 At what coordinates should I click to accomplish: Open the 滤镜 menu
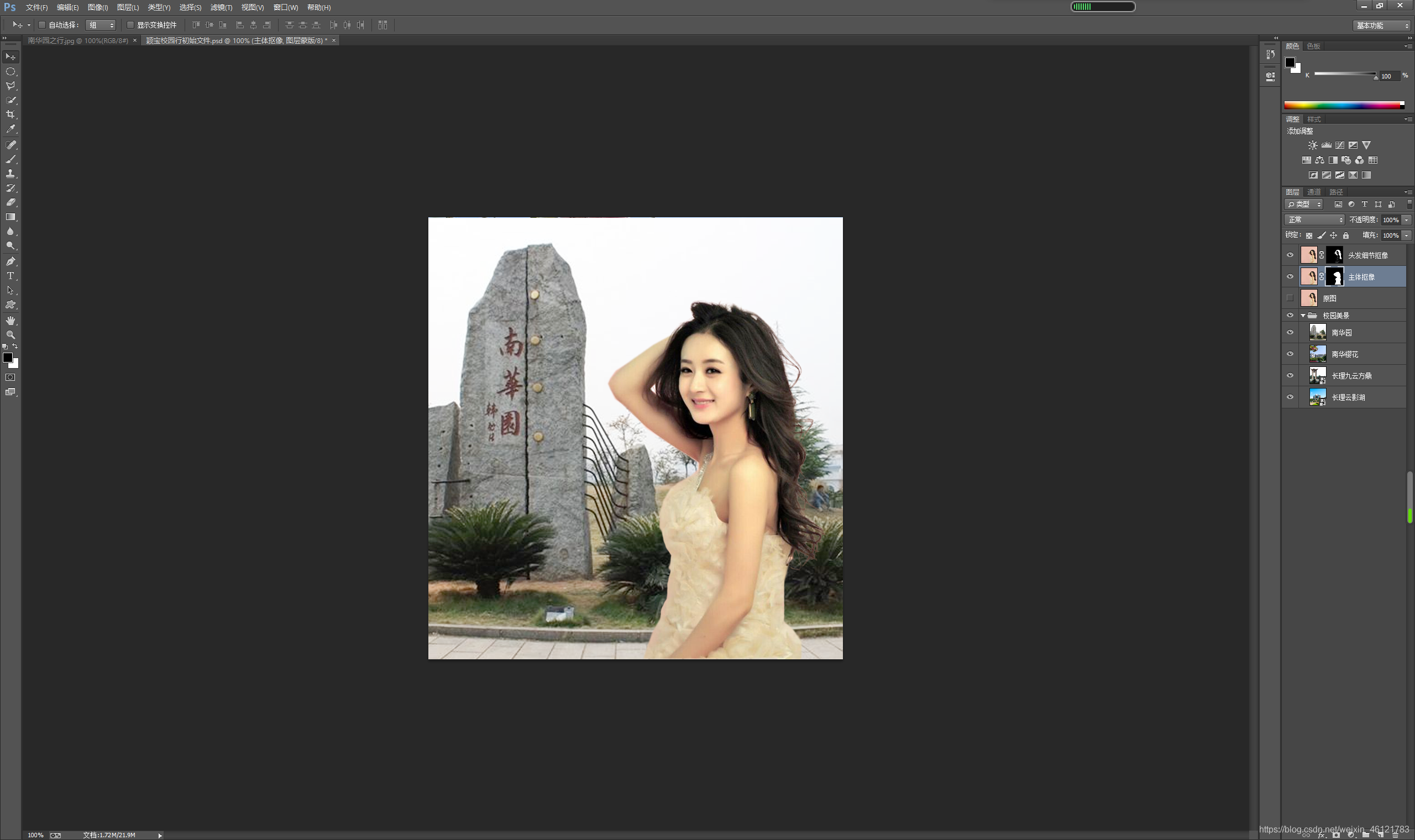[221, 7]
